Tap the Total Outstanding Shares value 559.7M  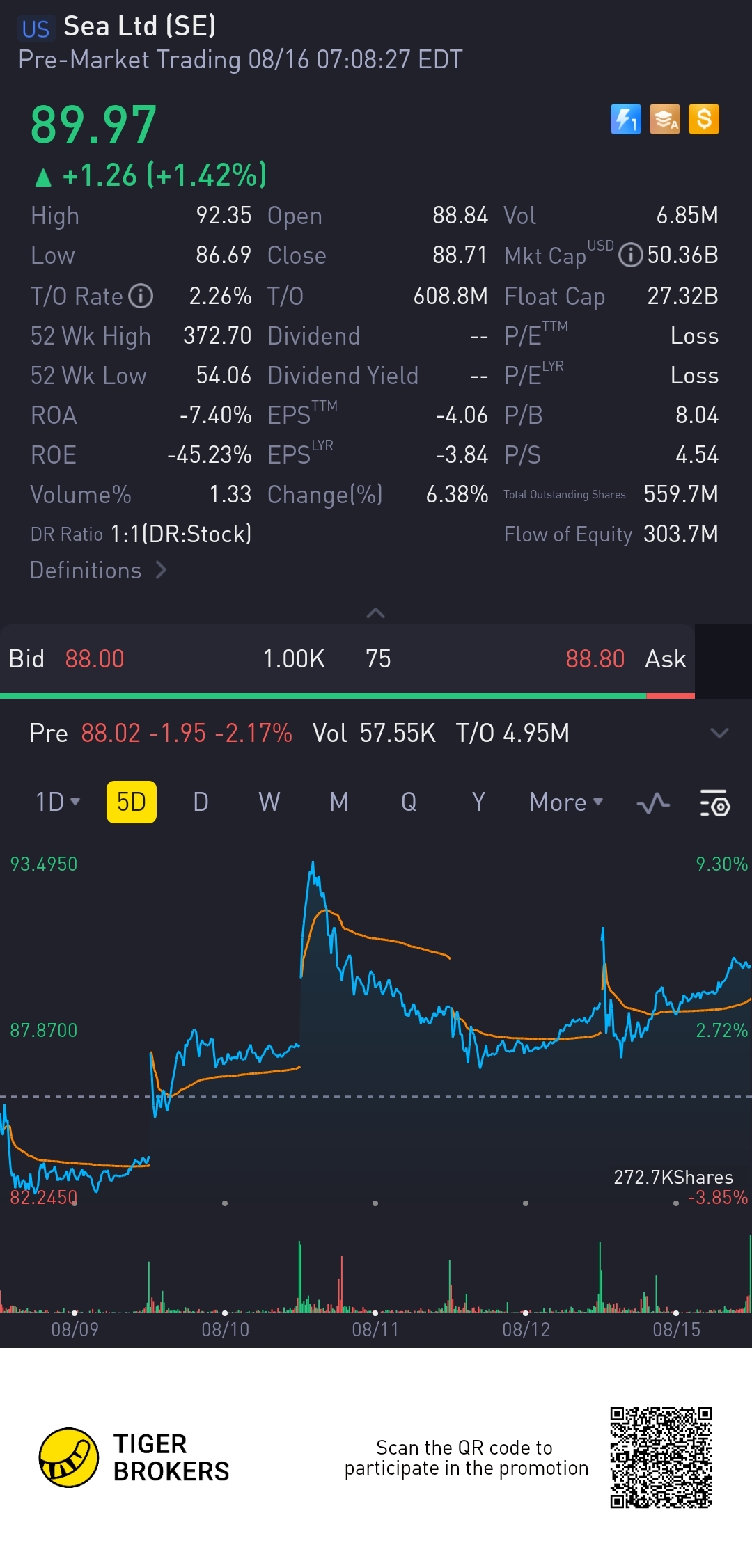[681, 494]
